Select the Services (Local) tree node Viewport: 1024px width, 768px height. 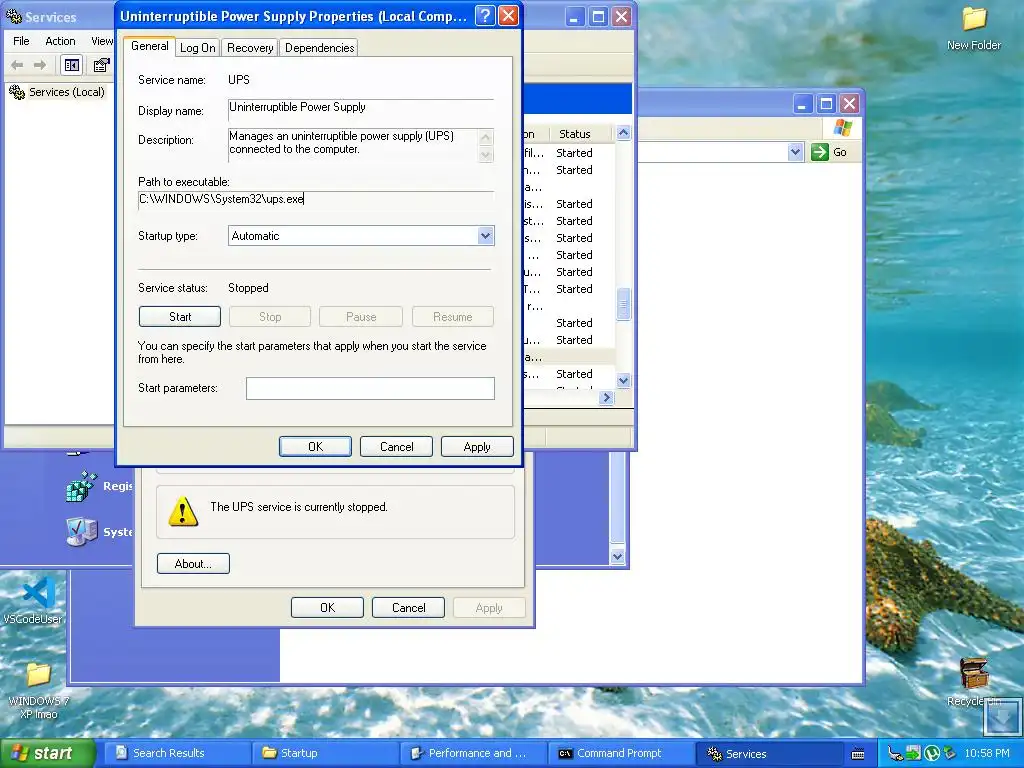(57, 92)
